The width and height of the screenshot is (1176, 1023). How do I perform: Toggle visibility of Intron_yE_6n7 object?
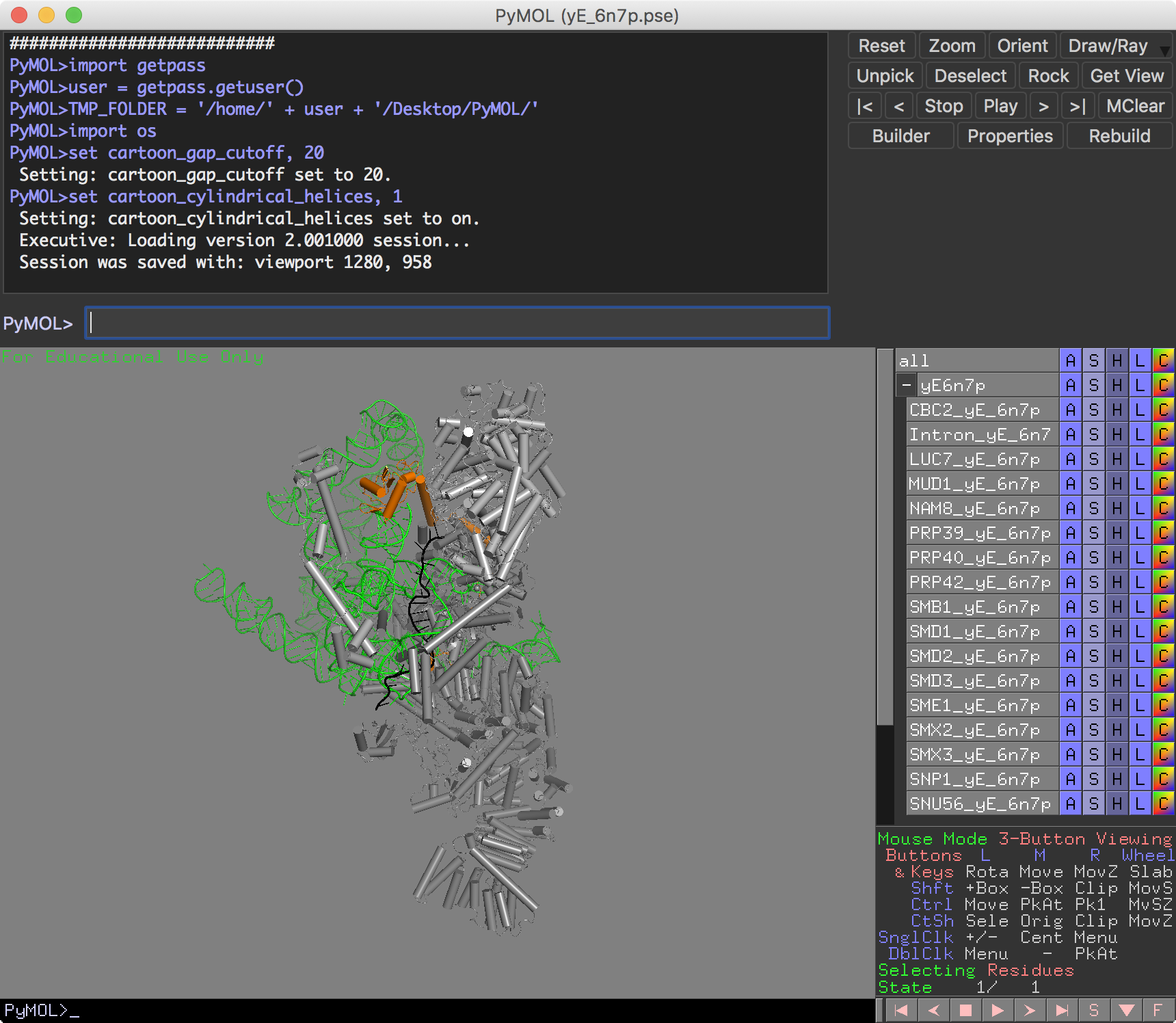click(x=983, y=434)
